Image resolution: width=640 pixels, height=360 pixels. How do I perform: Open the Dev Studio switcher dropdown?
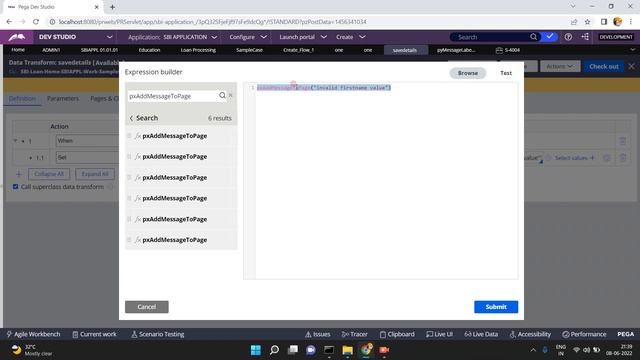pos(109,37)
